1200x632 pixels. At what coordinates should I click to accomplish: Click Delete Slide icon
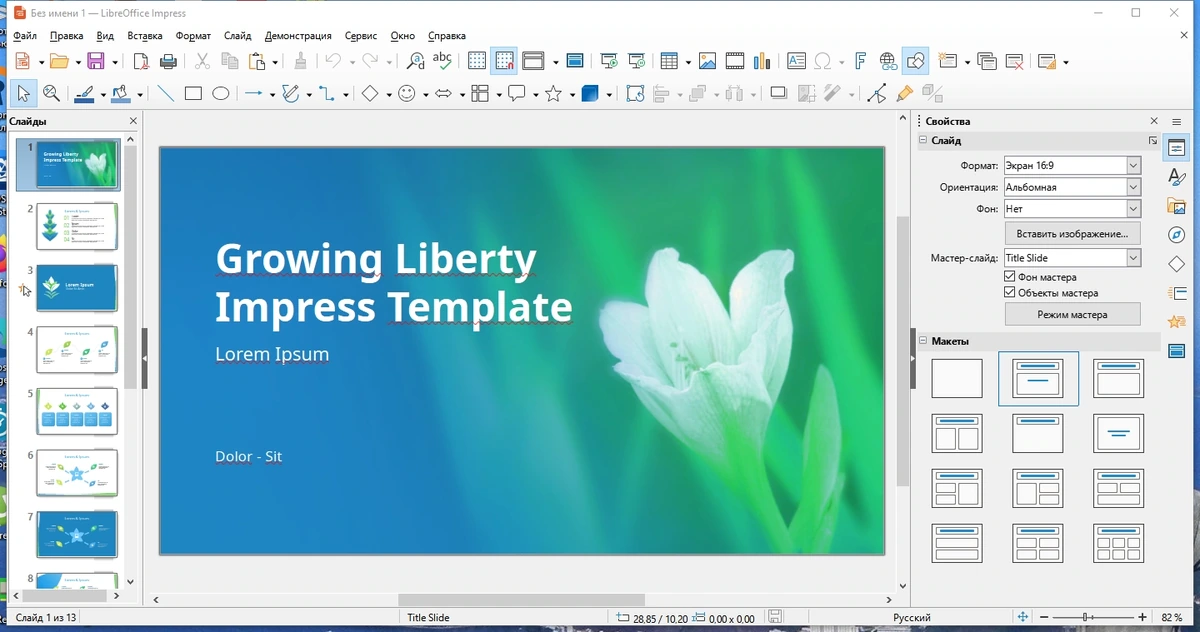point(1014,61)
